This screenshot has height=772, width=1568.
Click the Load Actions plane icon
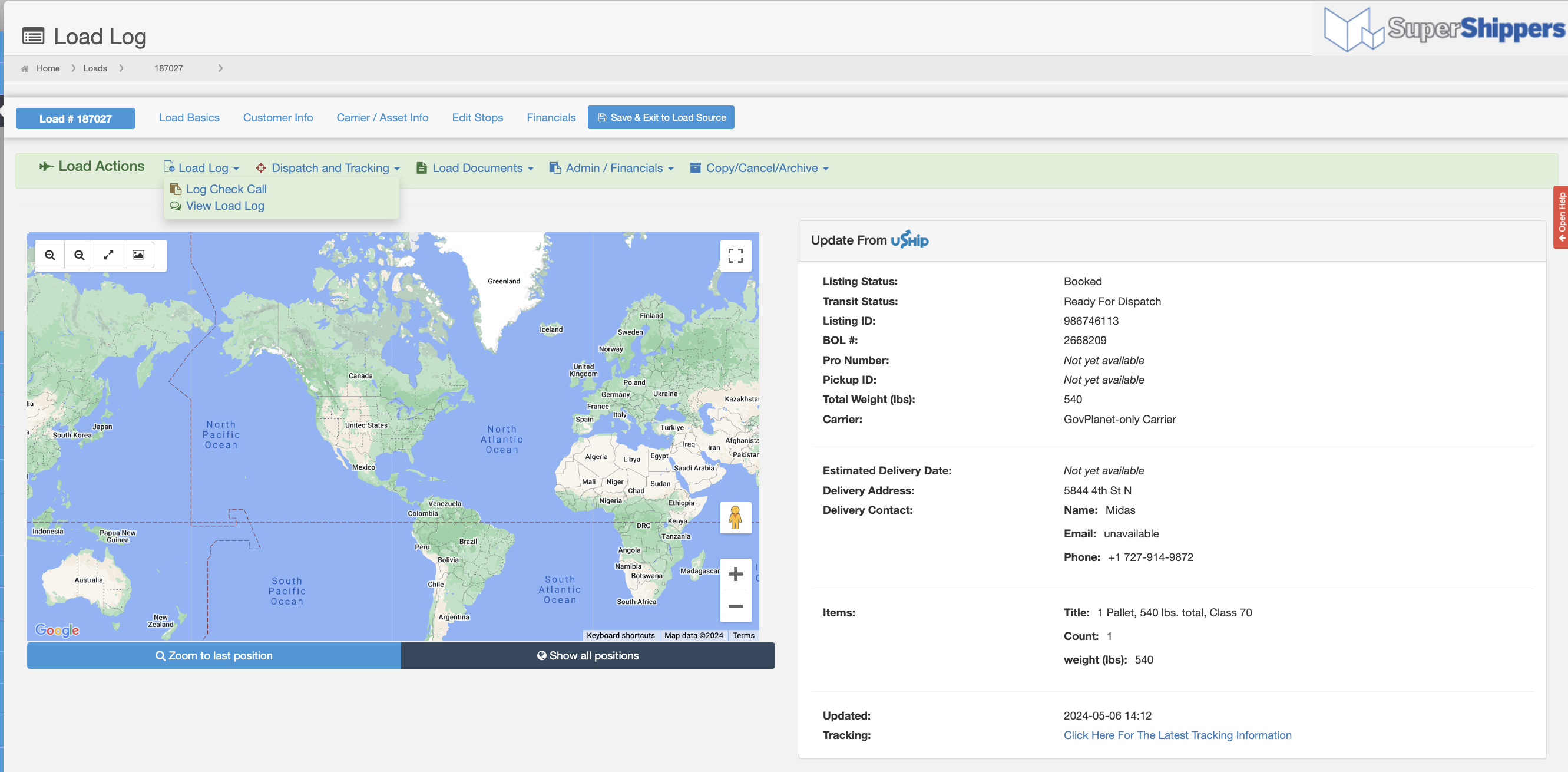point(47,166)
